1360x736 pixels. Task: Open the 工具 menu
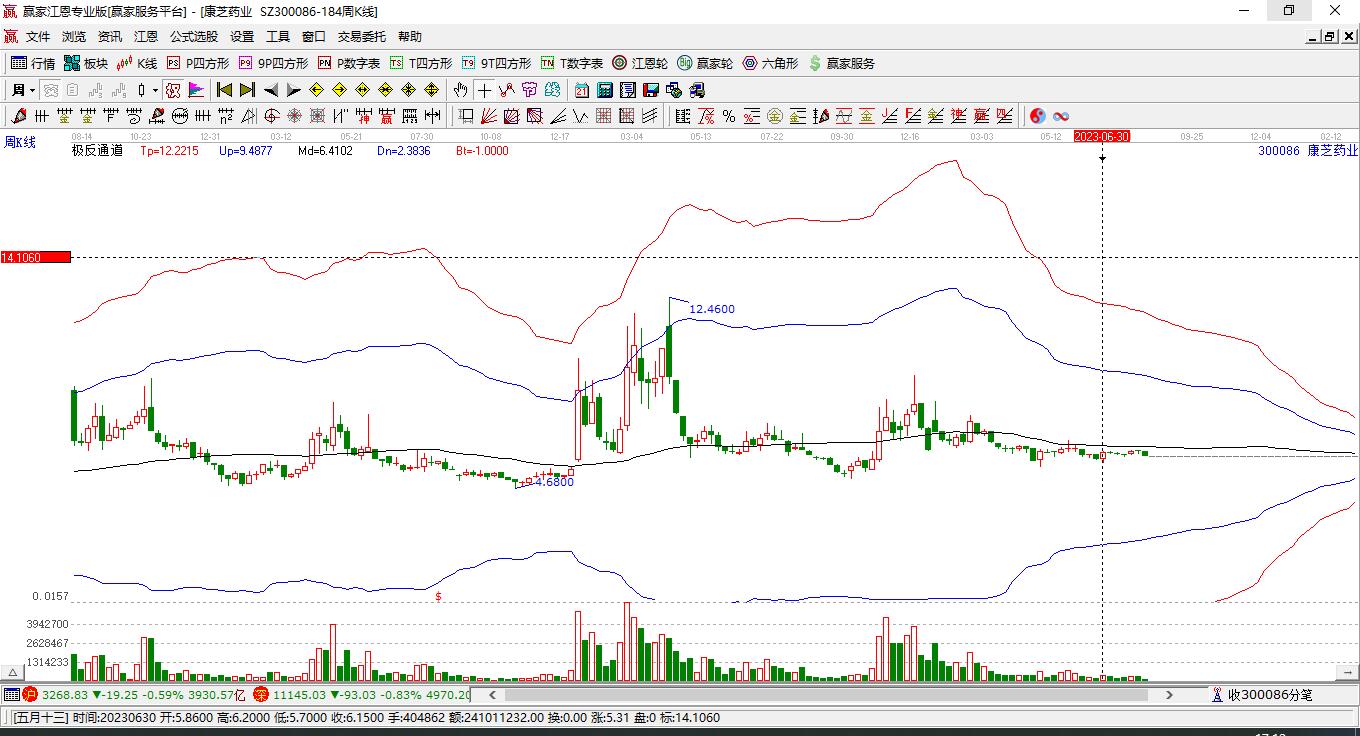278,37
